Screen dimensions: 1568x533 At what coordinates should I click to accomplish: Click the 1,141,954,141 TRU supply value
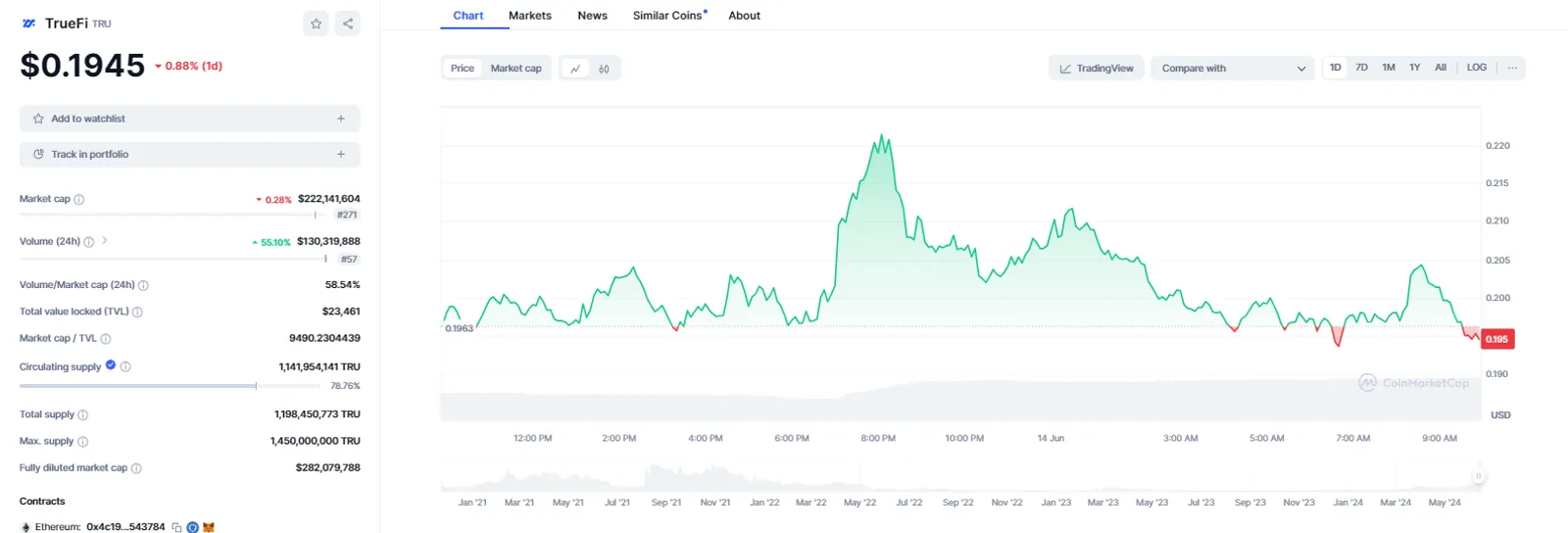tap(319, 367)
